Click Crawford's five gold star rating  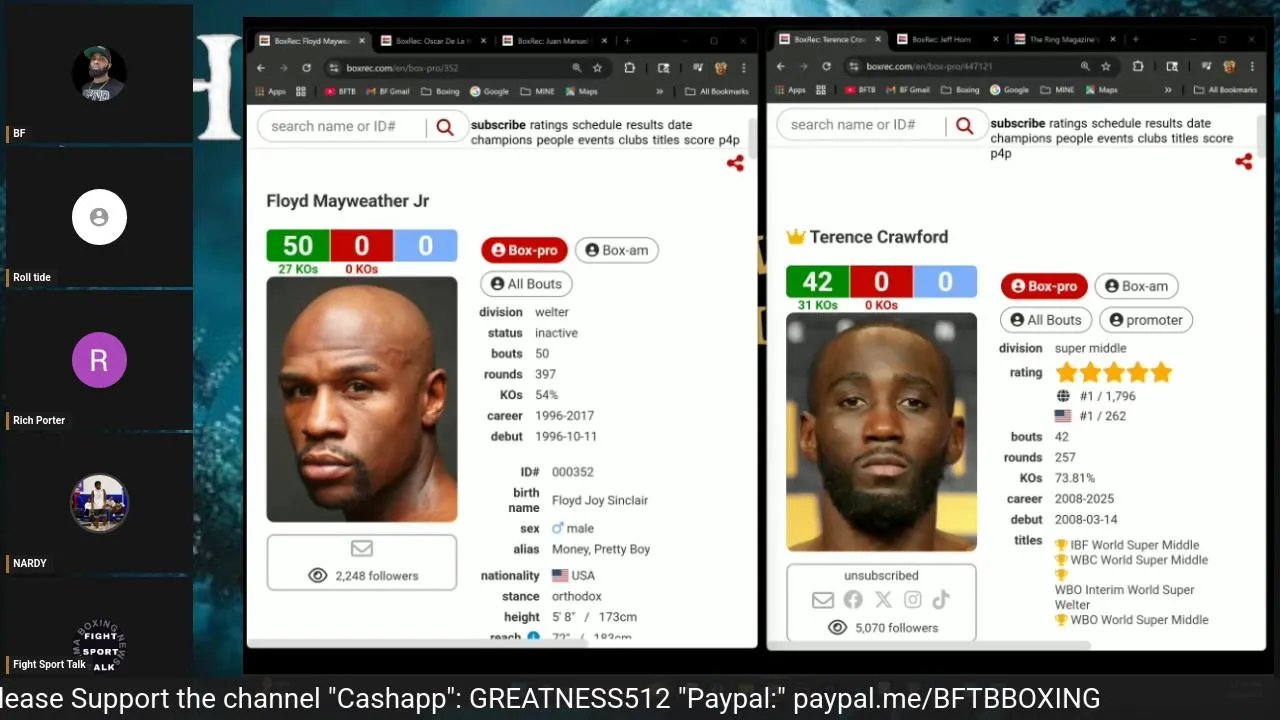1113,373
